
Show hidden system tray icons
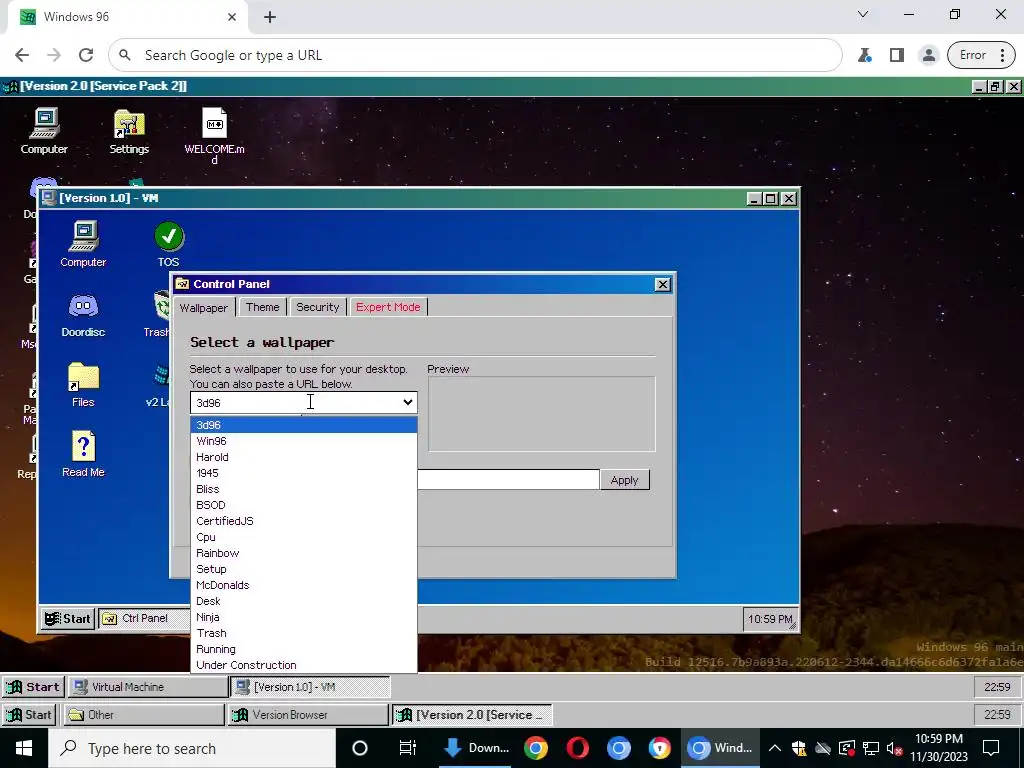pyautogui.click(x=775, y=748)
